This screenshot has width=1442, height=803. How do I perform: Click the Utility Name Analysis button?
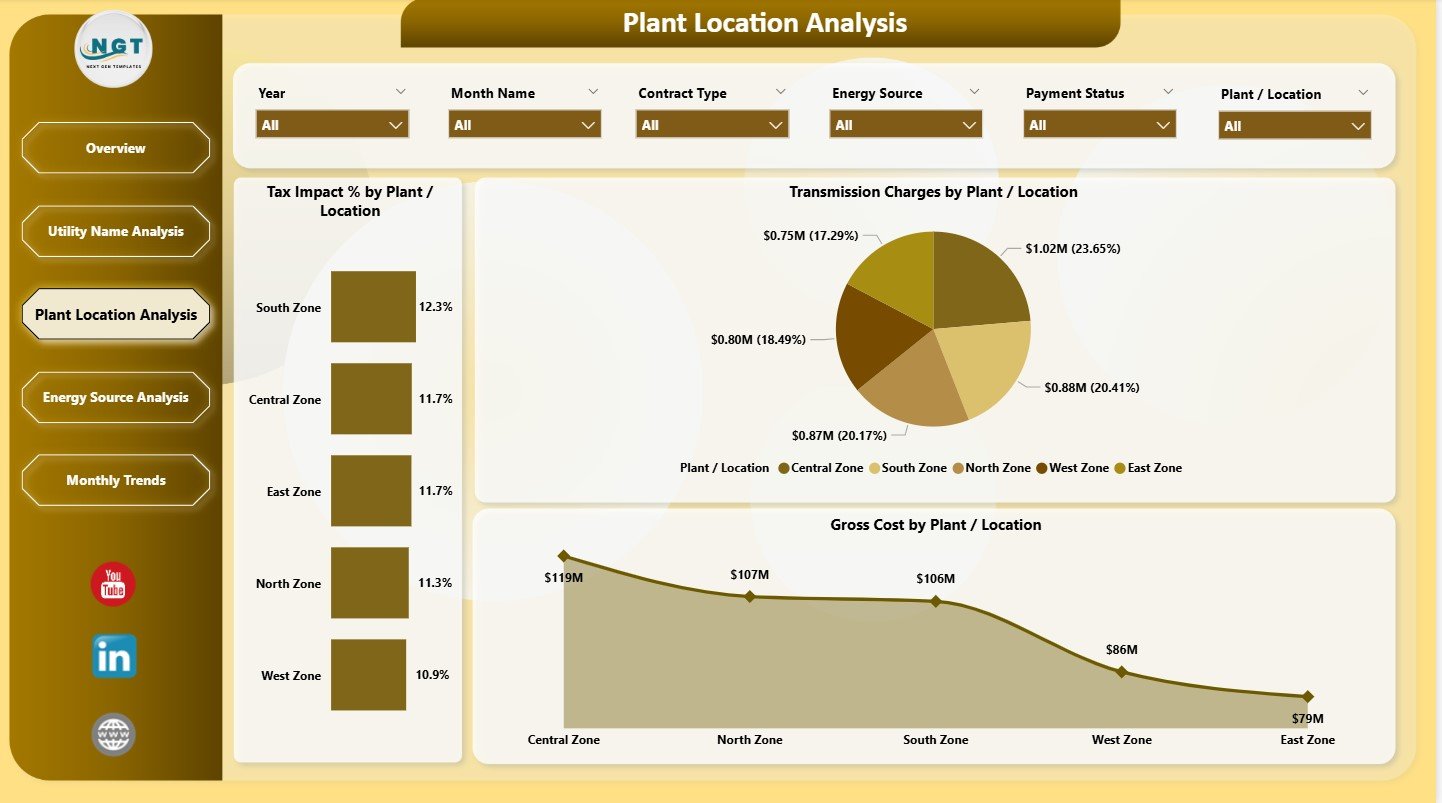point(115,231)
